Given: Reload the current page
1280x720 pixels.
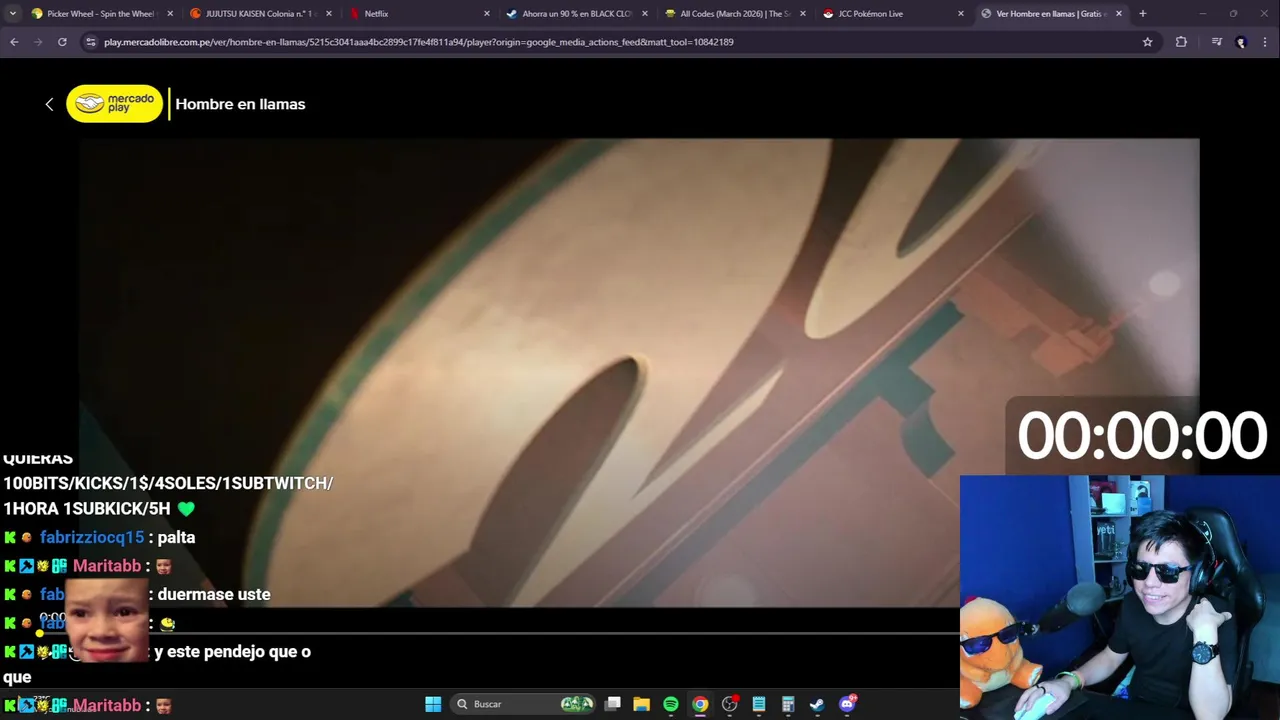Looking at the screenshot, I should click(x=62, y=42).
